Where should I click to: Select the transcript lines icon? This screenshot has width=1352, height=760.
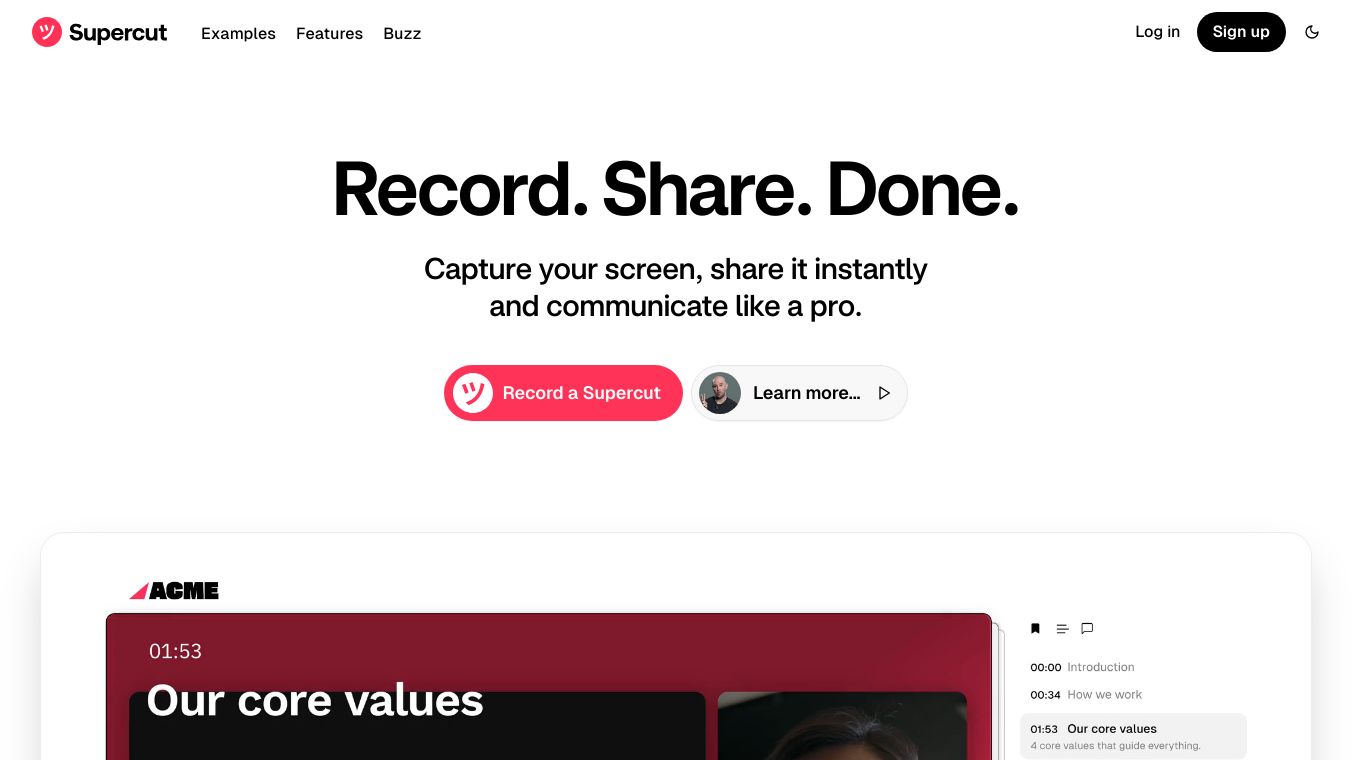point(1062,629)
